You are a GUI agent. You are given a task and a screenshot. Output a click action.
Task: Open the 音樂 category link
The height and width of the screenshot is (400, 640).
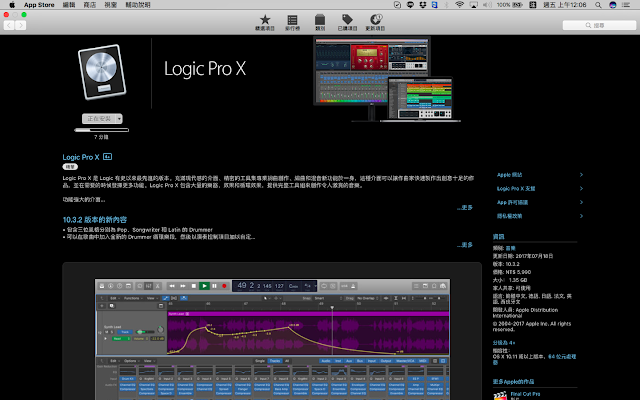pyautogui.click(x=510, y=248)
